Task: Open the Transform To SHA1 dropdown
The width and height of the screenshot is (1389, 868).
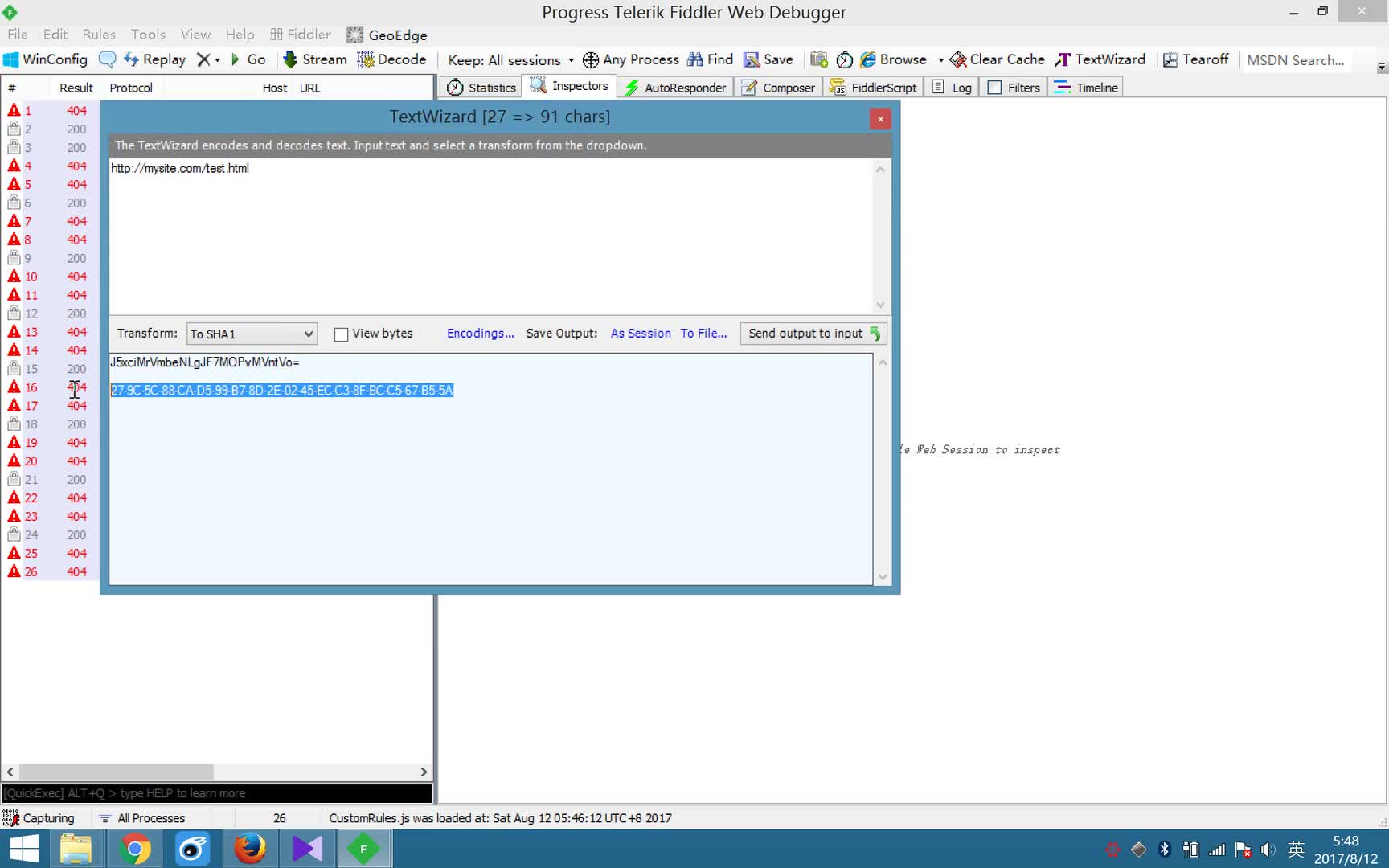Action: [x=252, y=334]
